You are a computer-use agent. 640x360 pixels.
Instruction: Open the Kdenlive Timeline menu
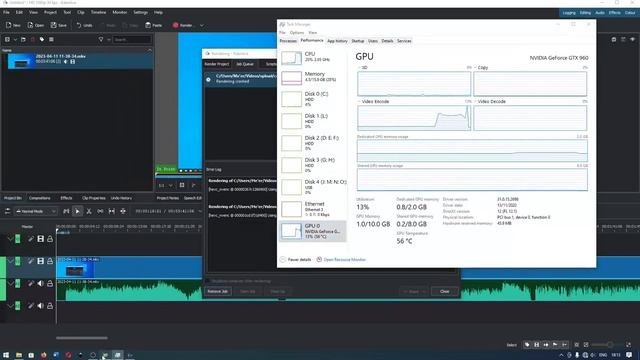coord(98,13)
